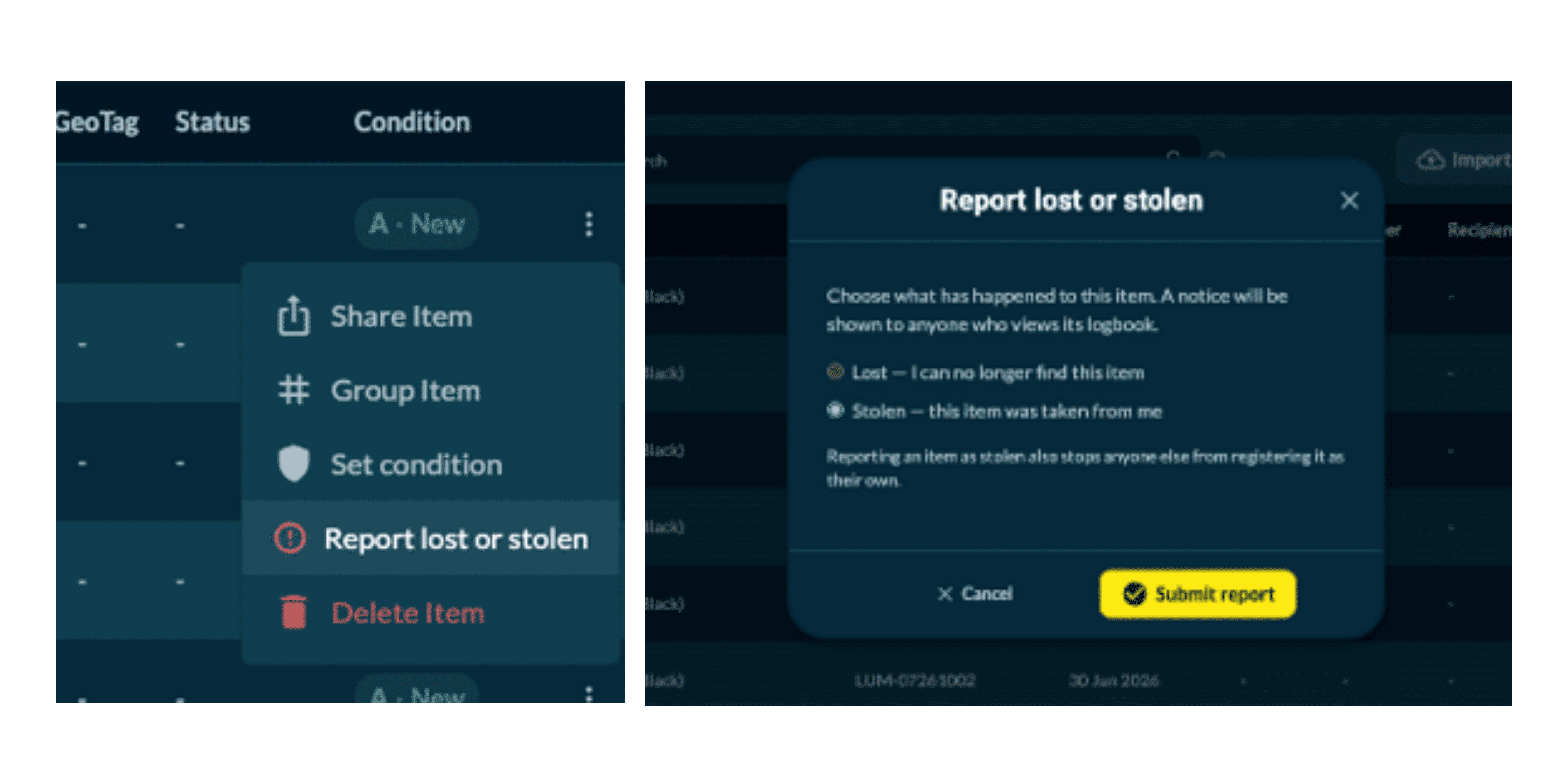Choose Group Item from the context menu
This screenshot has width=1568, height=784.
pos(431,390)
